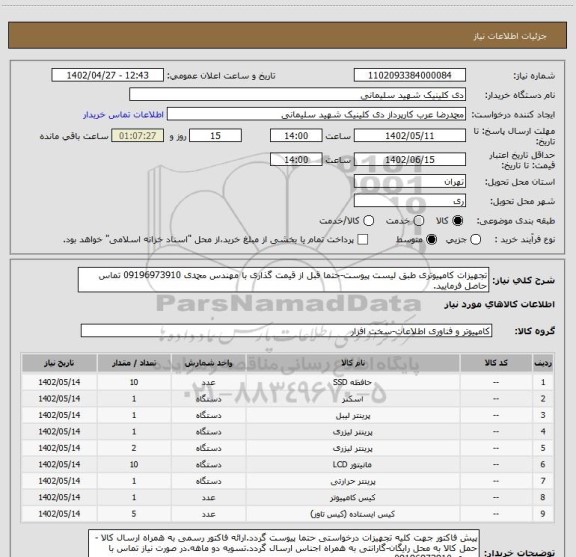Click the حافظه SSD item name
The image size is (576, 557).
tap(352, 382)
